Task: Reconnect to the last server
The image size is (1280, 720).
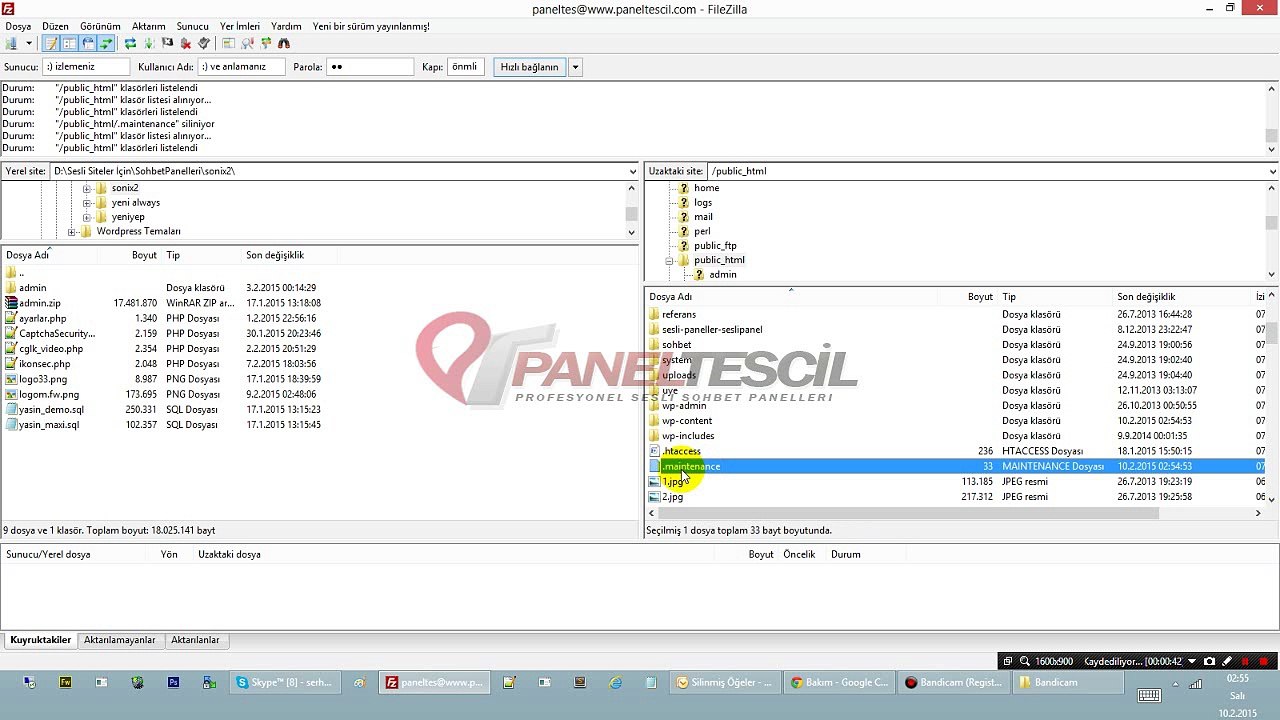Action: (x=204, y=43)
